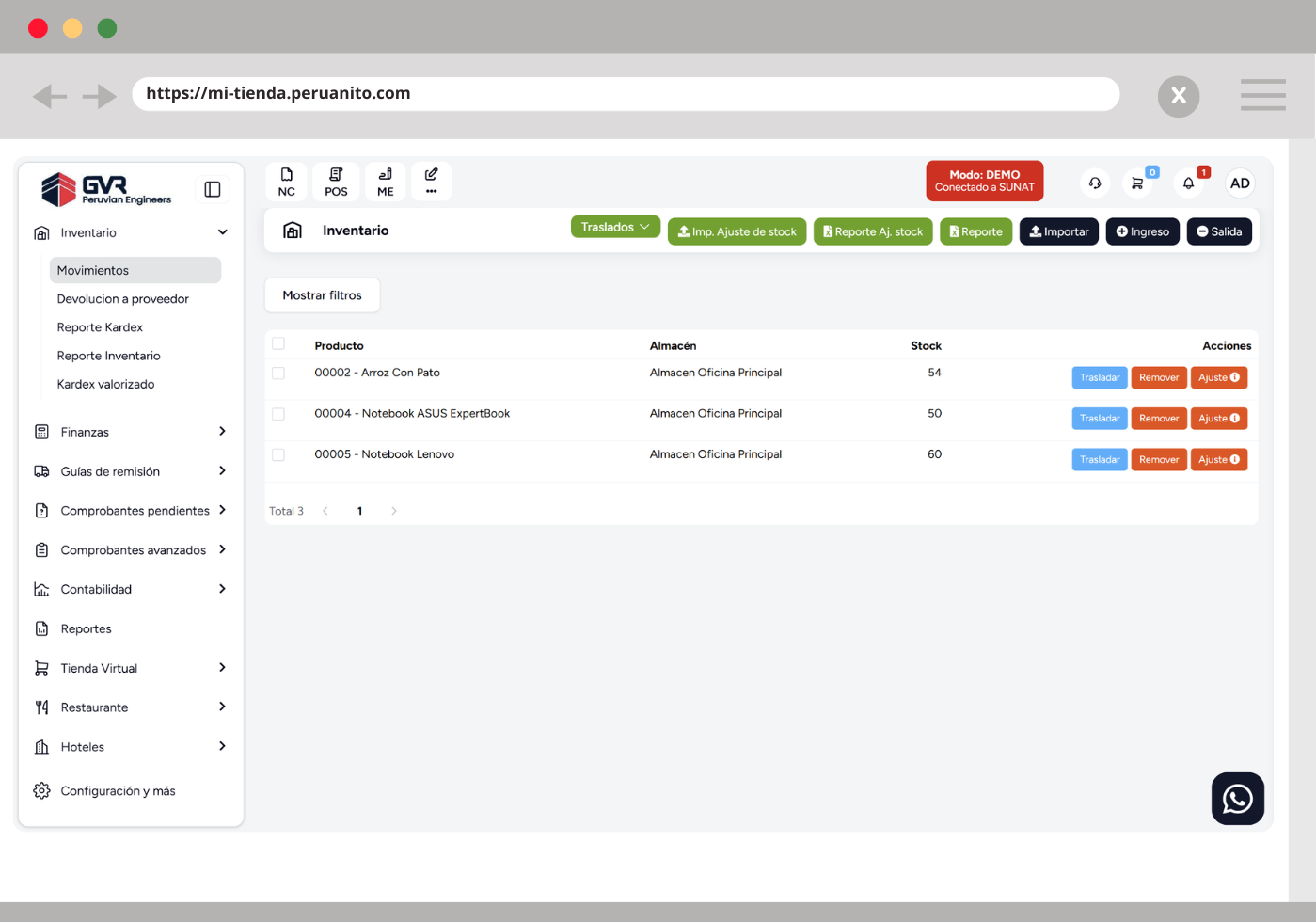
Task: Click Mostrar filtros button
Action: [322, 295]
